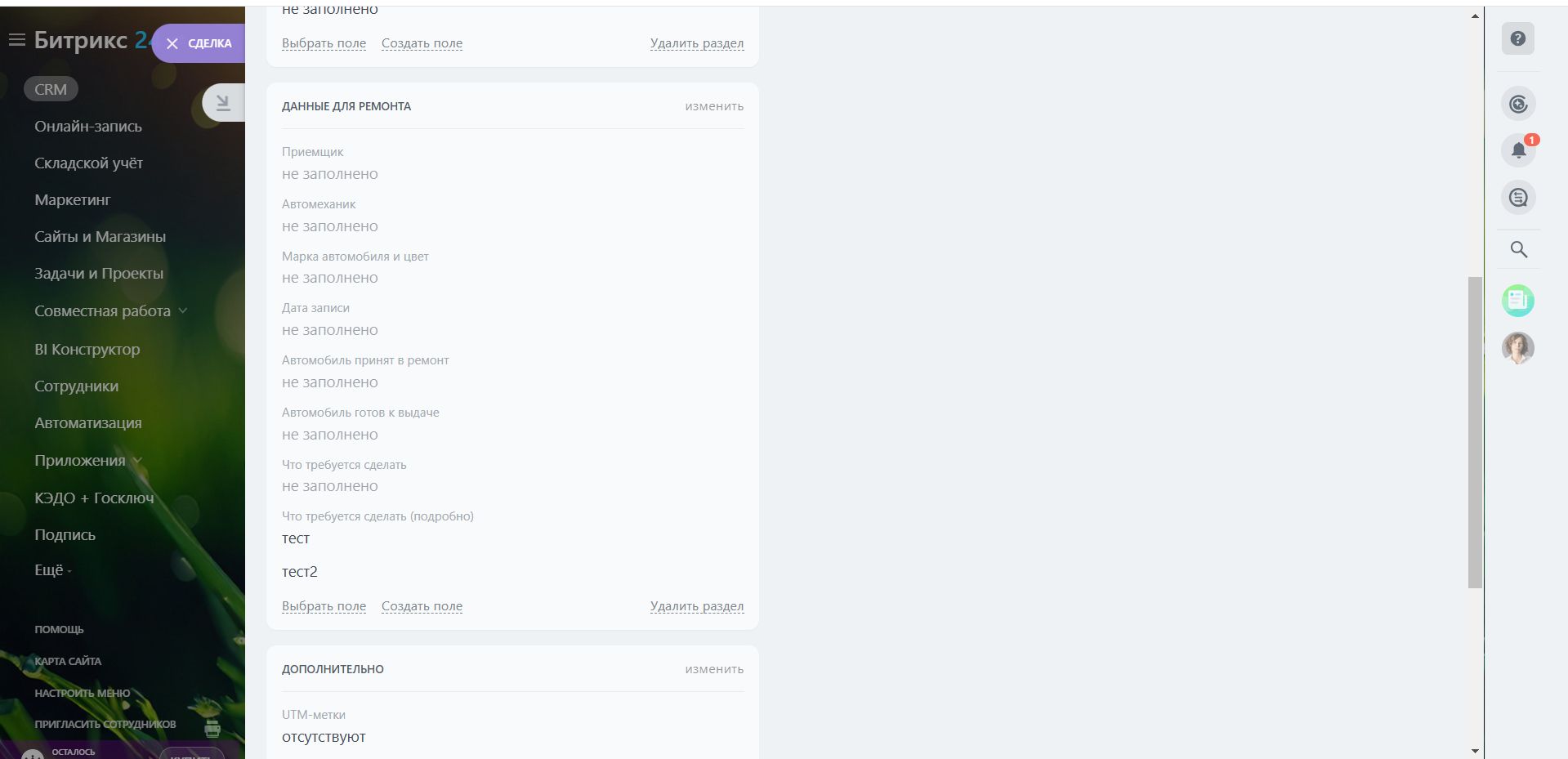Open КЭДО + Госключ item
Screen dimensions: 1568x759
[94, 498]
